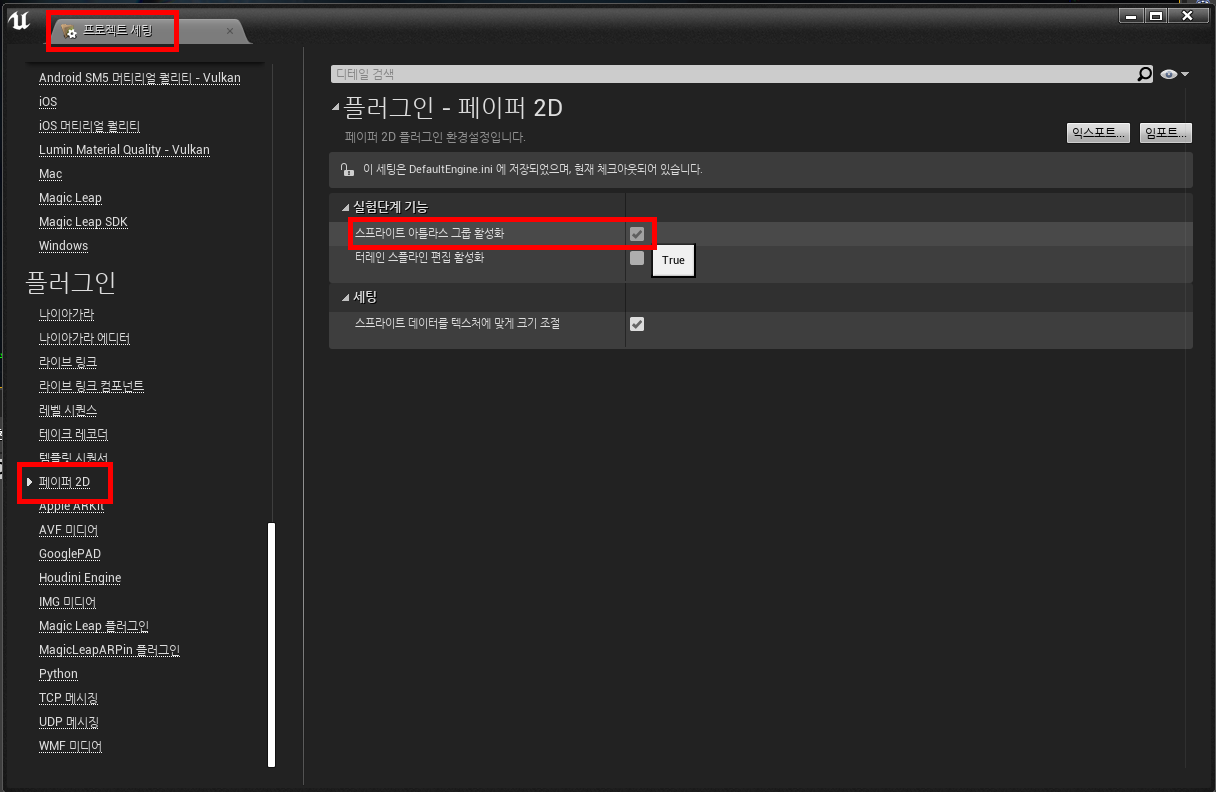Minimize the project settings window

coord(1129,16)
